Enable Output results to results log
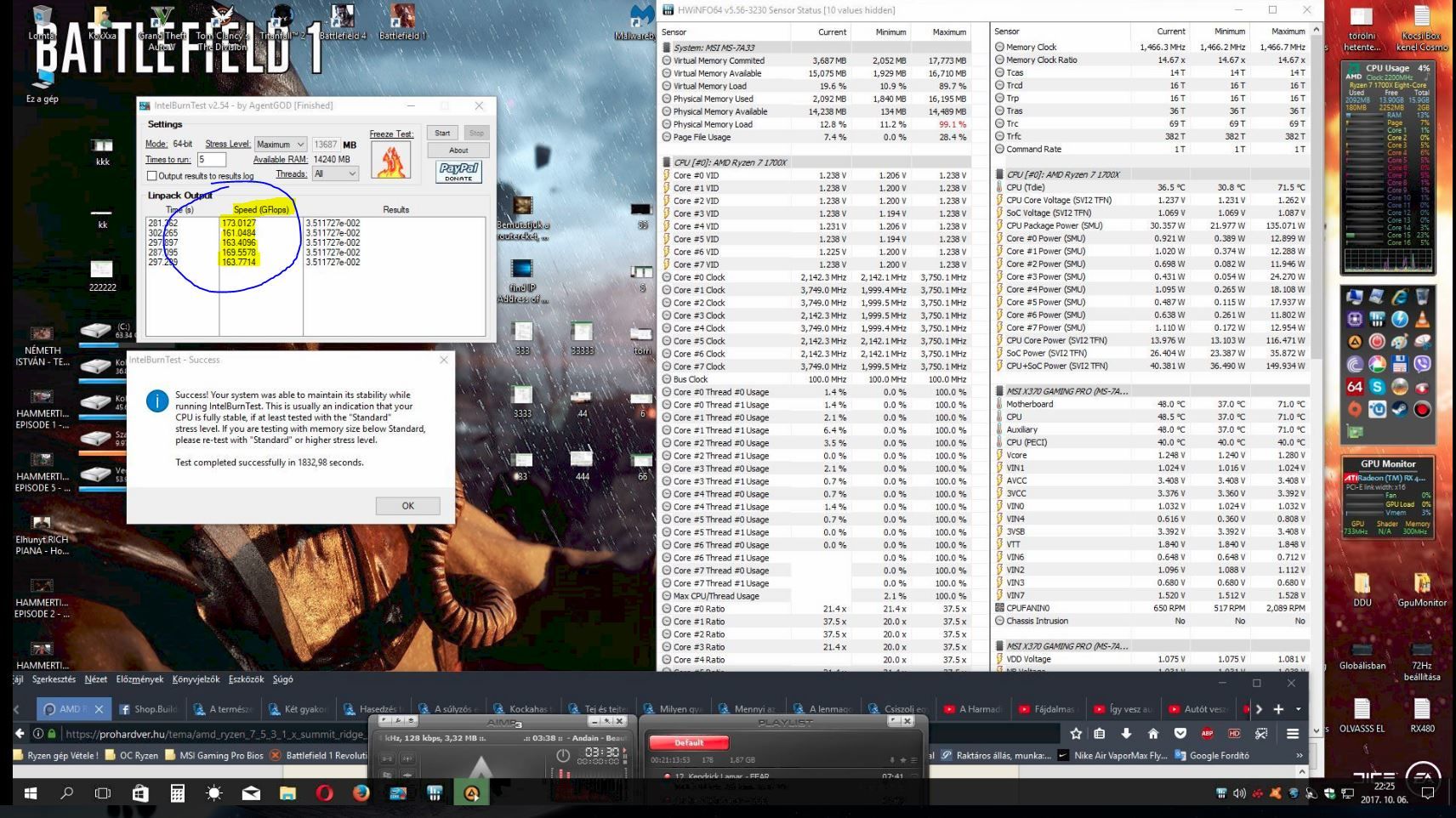 [151, 176]
